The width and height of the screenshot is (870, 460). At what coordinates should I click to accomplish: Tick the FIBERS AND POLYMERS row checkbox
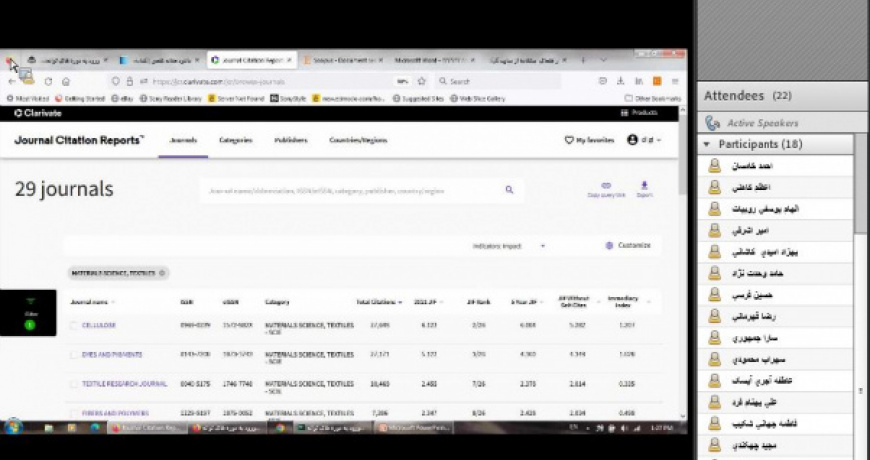click(74, 413)
